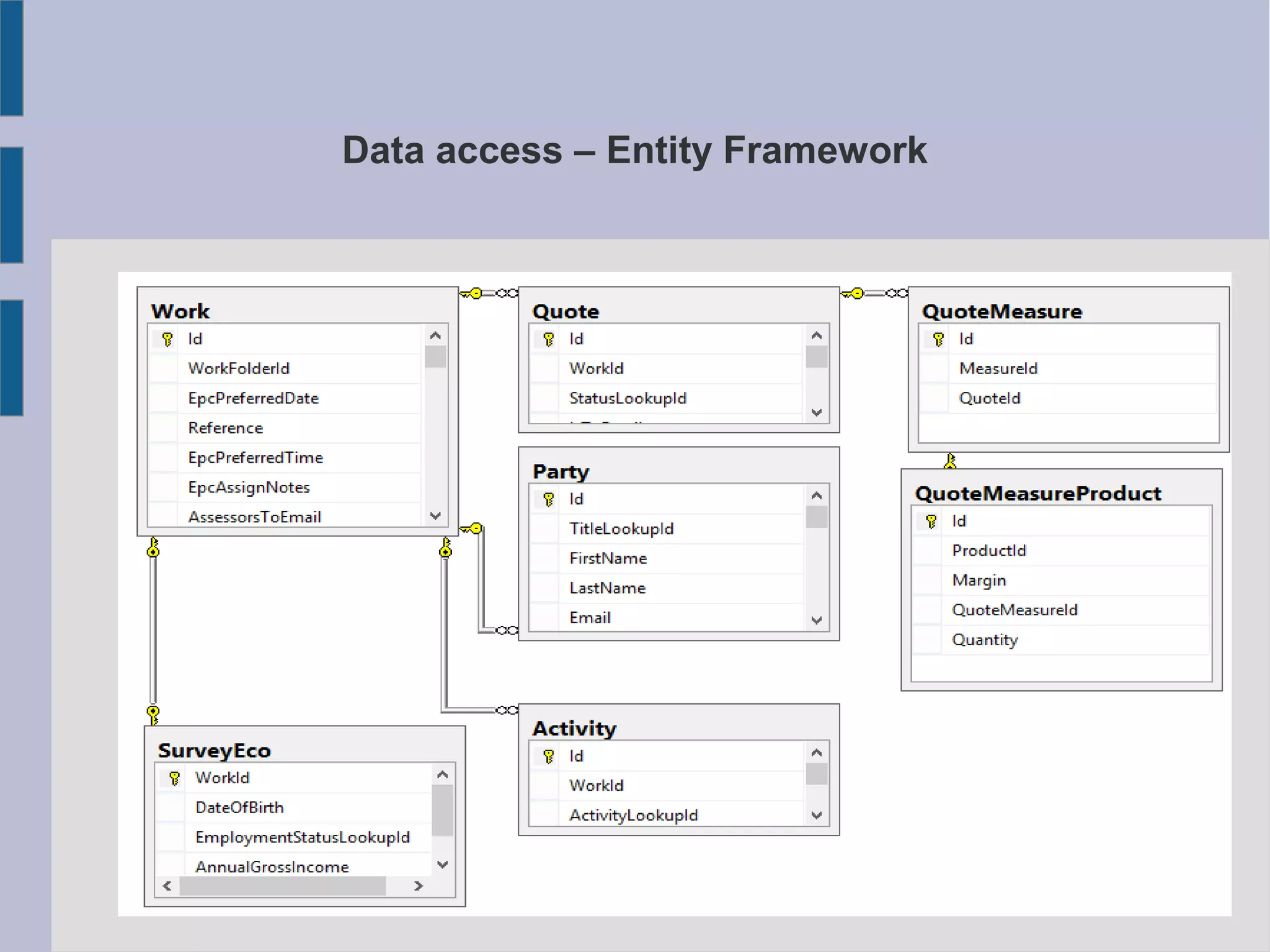Select the AnnualGrossIncome column
The height and width of the screenshot is (952, 1270).
(293, 865)
